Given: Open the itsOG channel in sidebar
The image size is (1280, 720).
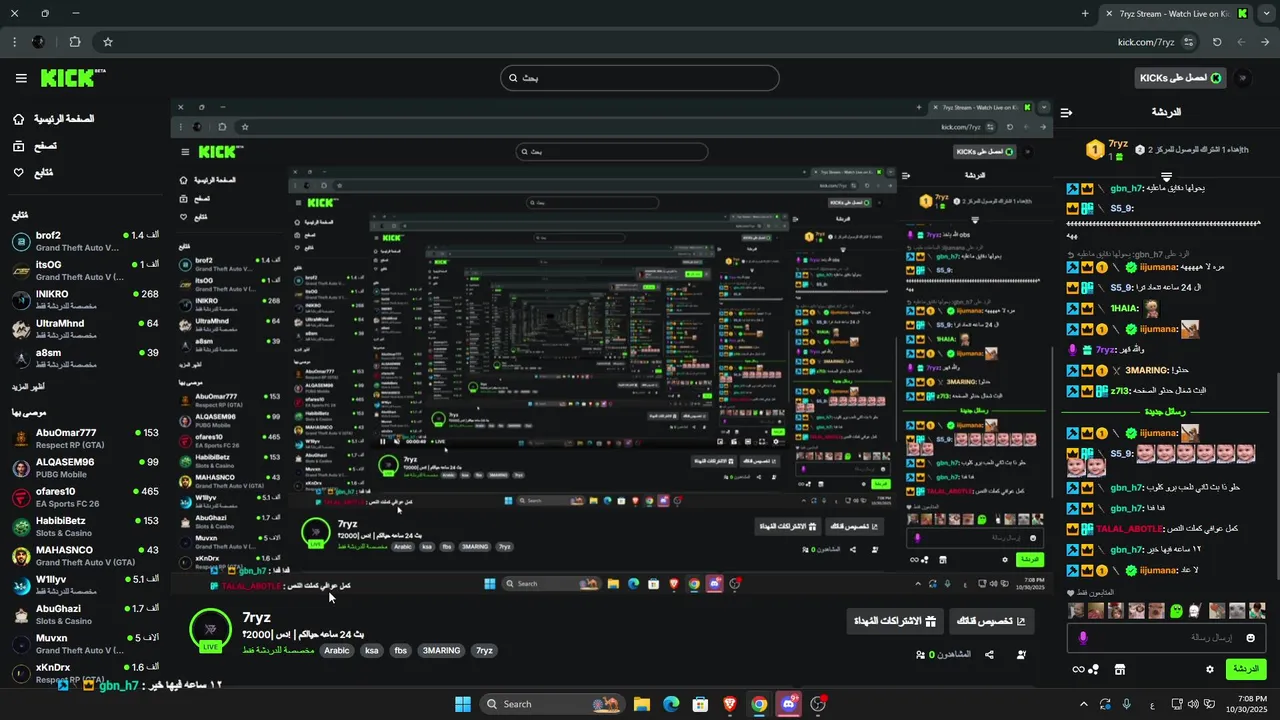Looking at the screenshot, I should click(85, 270).
